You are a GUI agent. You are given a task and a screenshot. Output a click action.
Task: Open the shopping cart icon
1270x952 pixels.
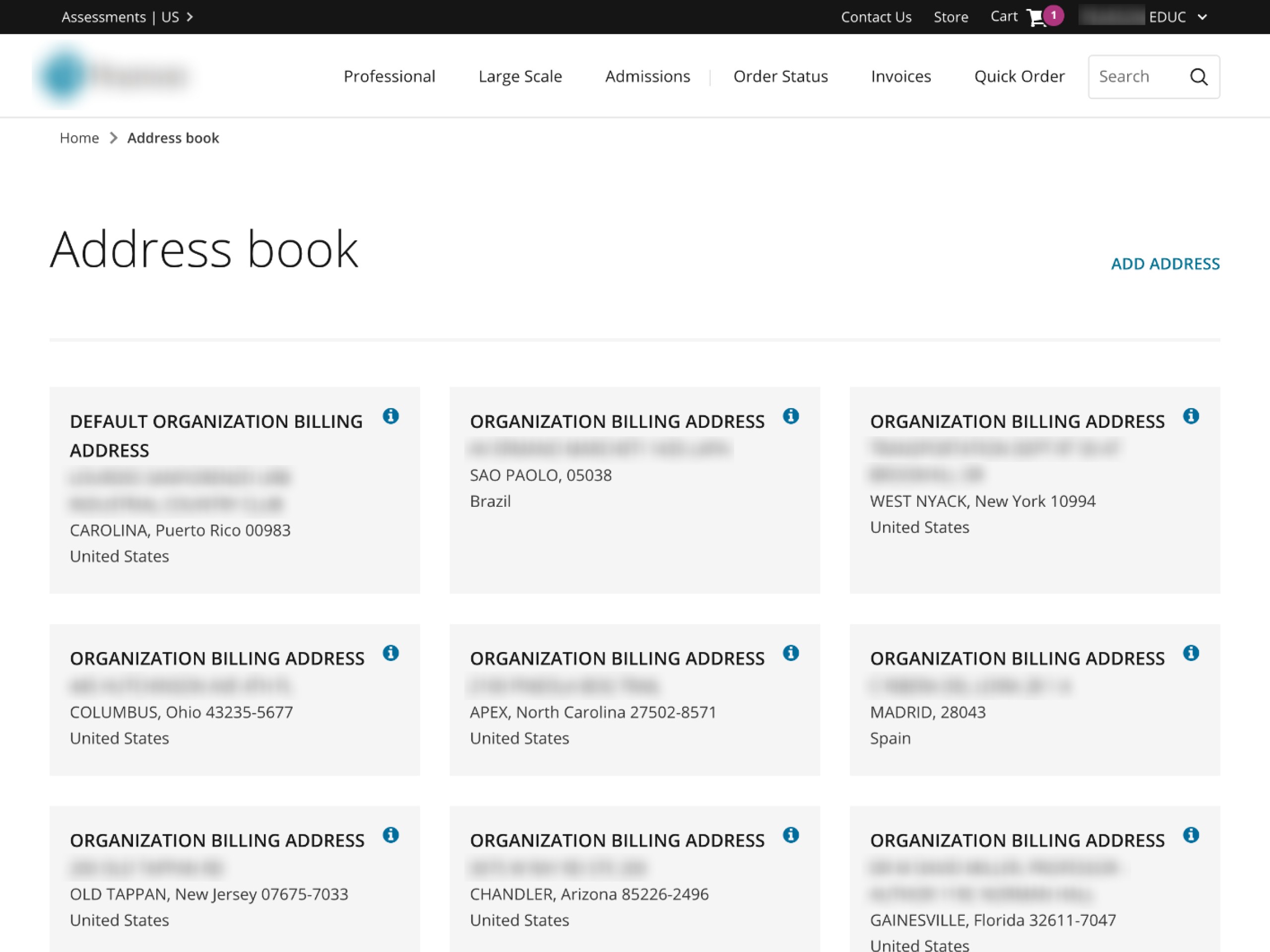(x=1036, y=17)
